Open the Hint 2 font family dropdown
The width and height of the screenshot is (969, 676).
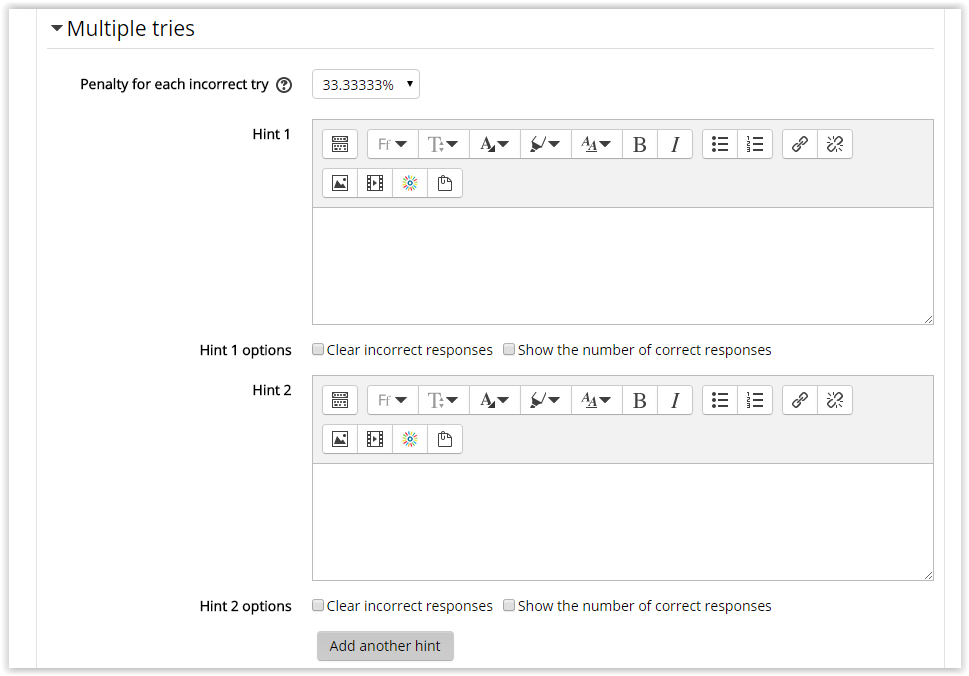click(392, 400)
